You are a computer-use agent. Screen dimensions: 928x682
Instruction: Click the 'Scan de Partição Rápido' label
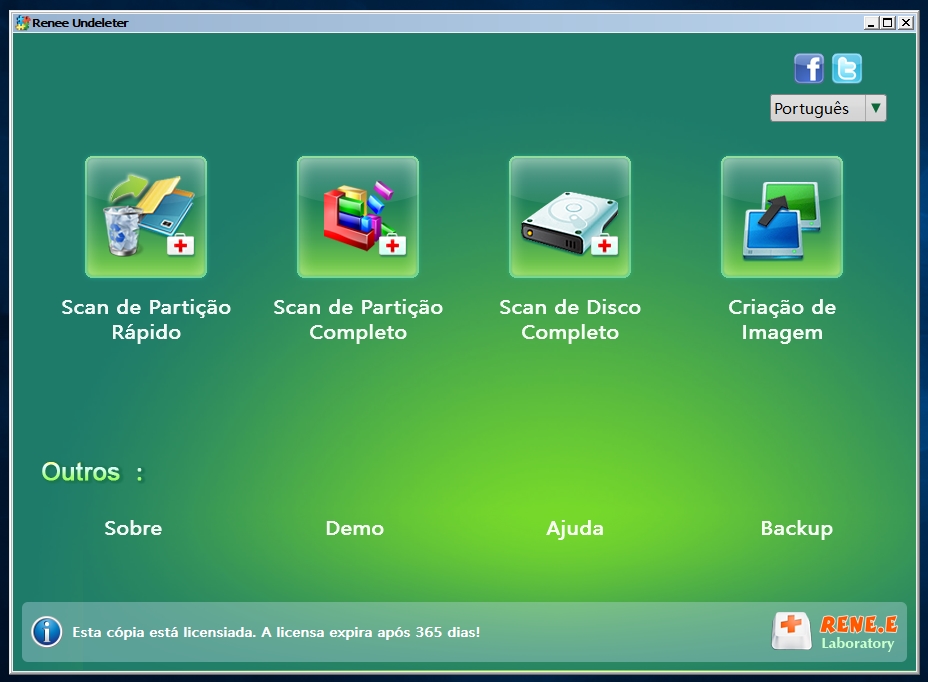tap(146, 320)
